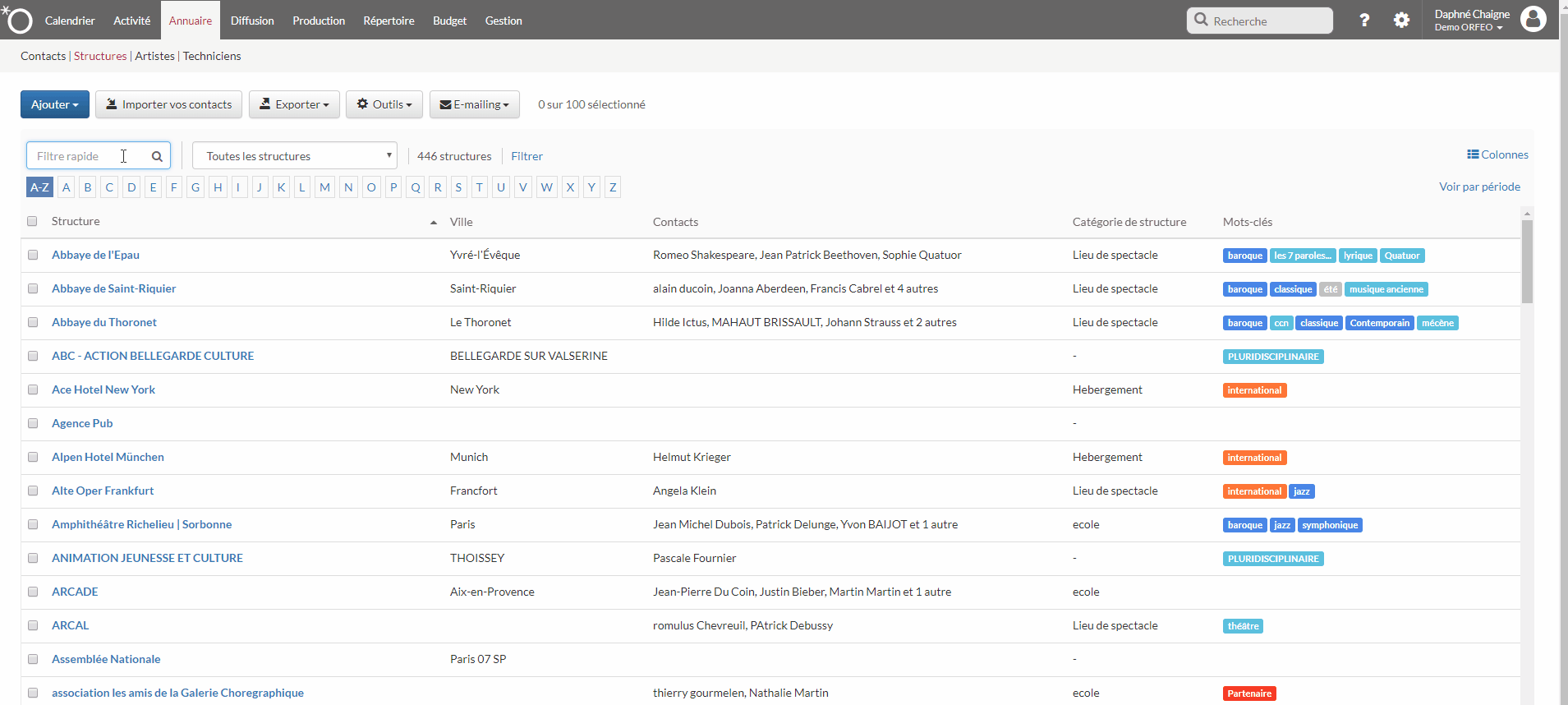Open the help question mark icon

1364,21
